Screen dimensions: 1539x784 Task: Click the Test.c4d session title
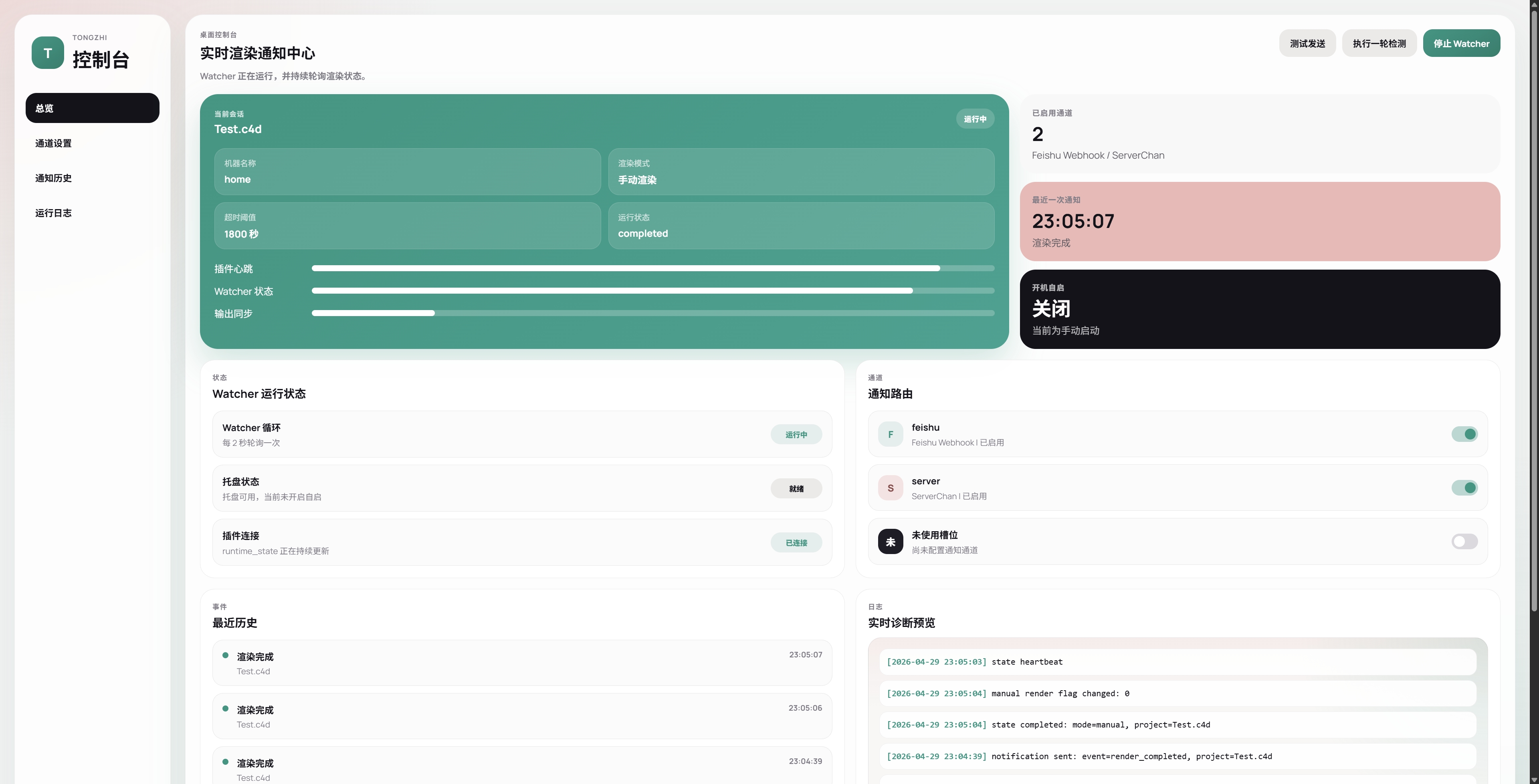[238, 129]
